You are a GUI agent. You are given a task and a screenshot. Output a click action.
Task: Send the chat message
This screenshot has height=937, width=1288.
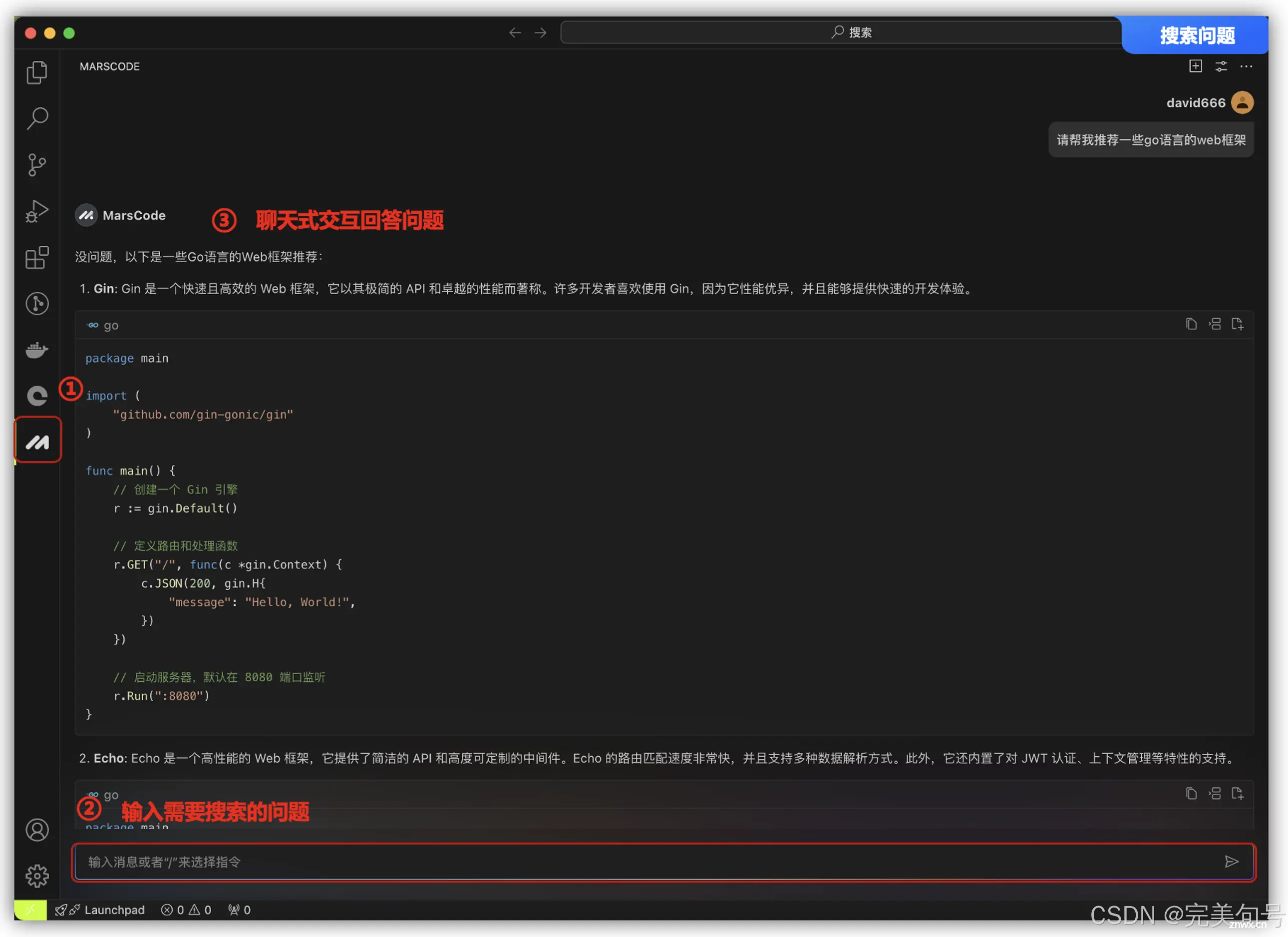click(1231, 862)
